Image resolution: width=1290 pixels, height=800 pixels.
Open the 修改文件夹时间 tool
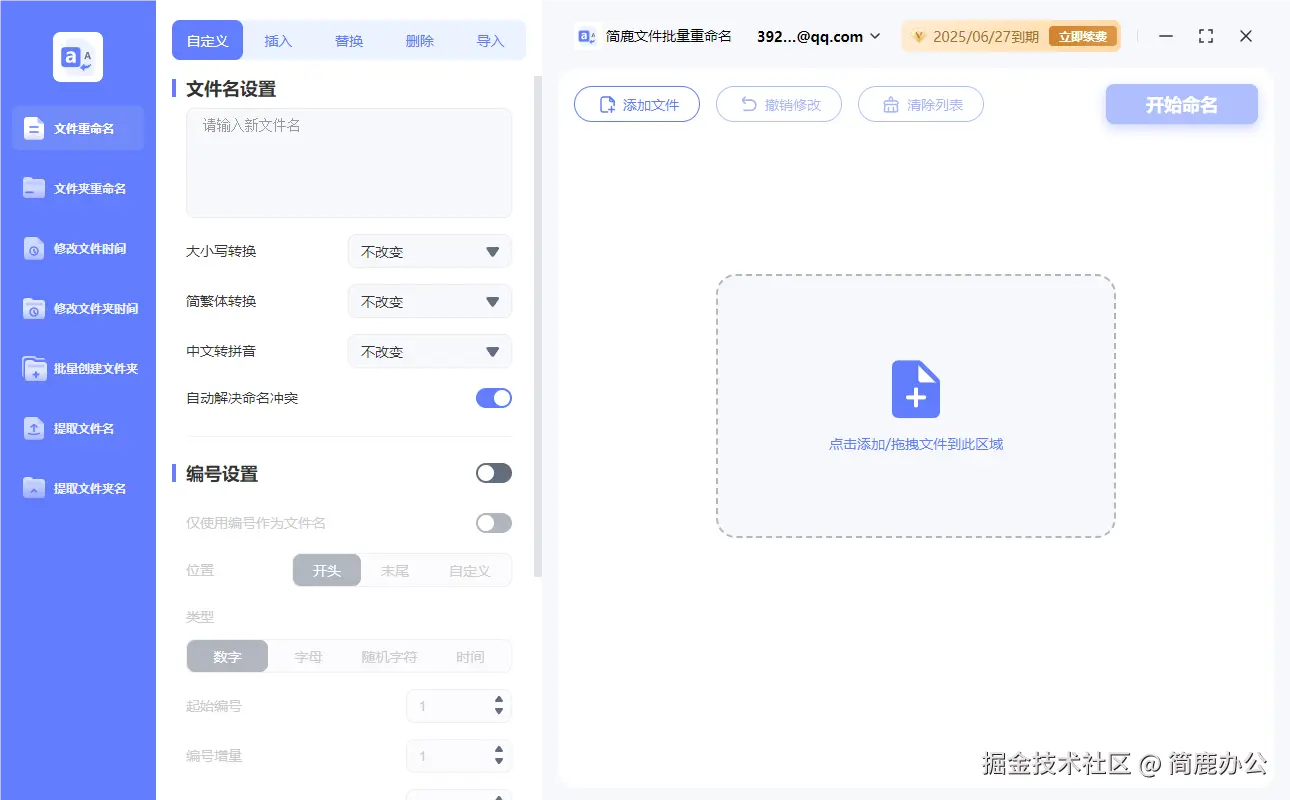pos(77,308)
